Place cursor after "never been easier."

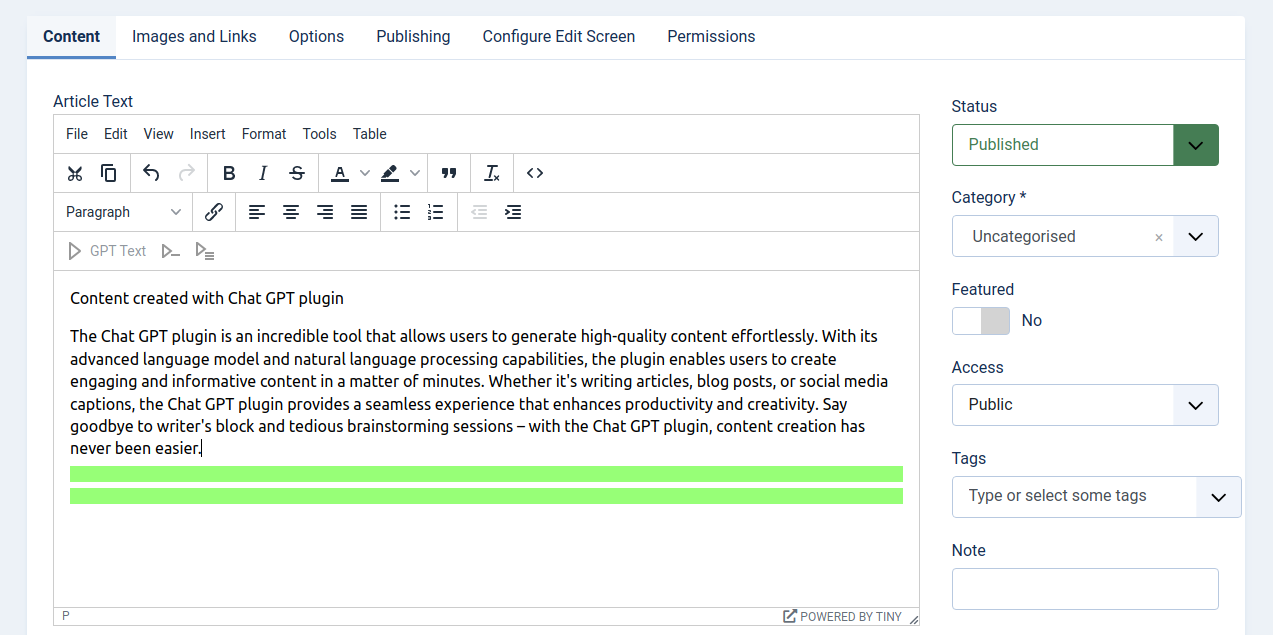pyautogui.click(x=203, y=449)
